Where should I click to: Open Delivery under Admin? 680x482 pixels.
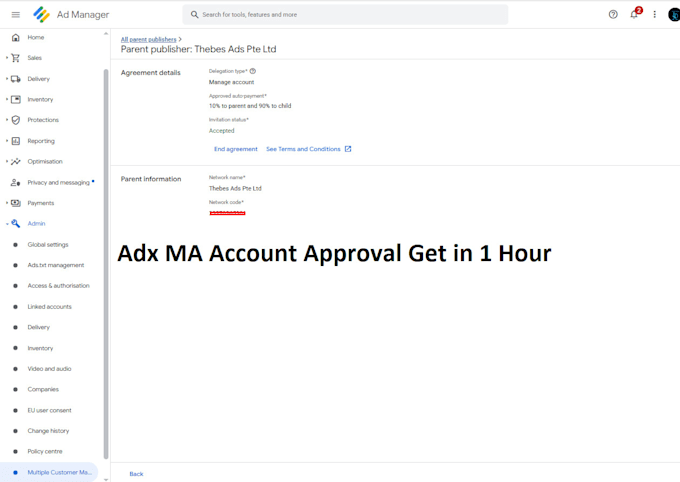point(39,327)
